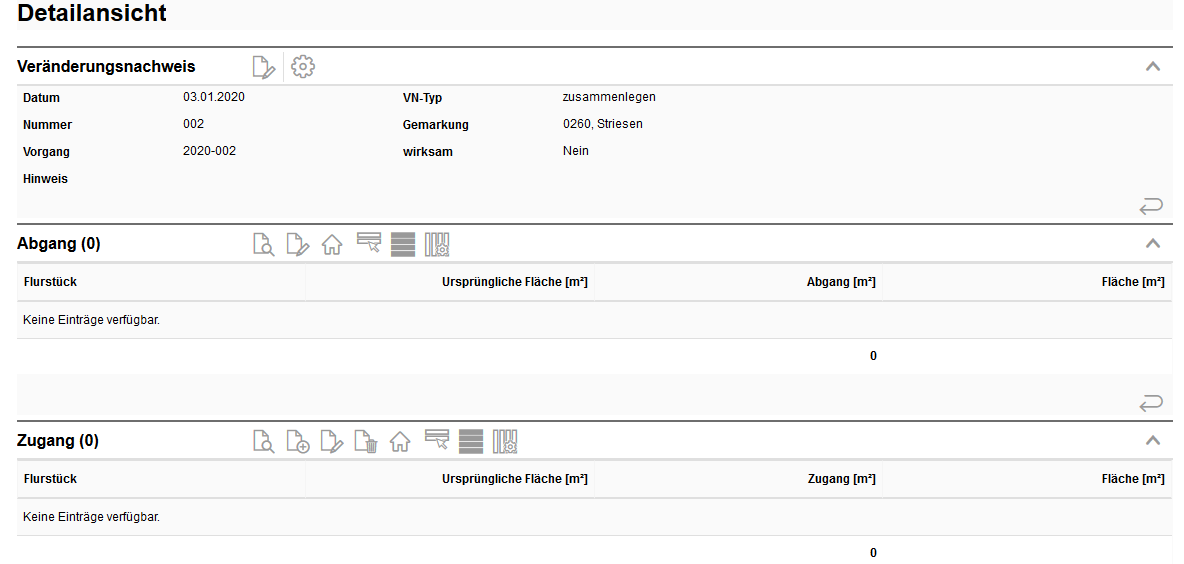This screenshot has height=564, width=1184.
Task: Collapse the Abgang section
Action: (x=1152, y=243)
